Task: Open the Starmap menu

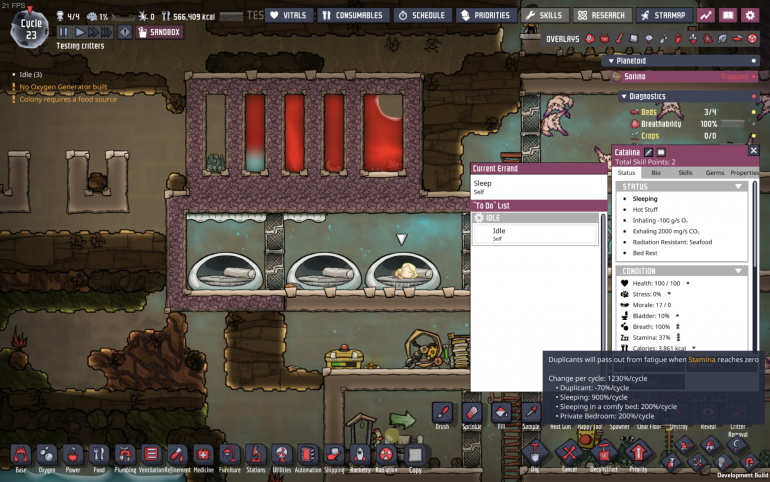Action: [x=664, y=15]
